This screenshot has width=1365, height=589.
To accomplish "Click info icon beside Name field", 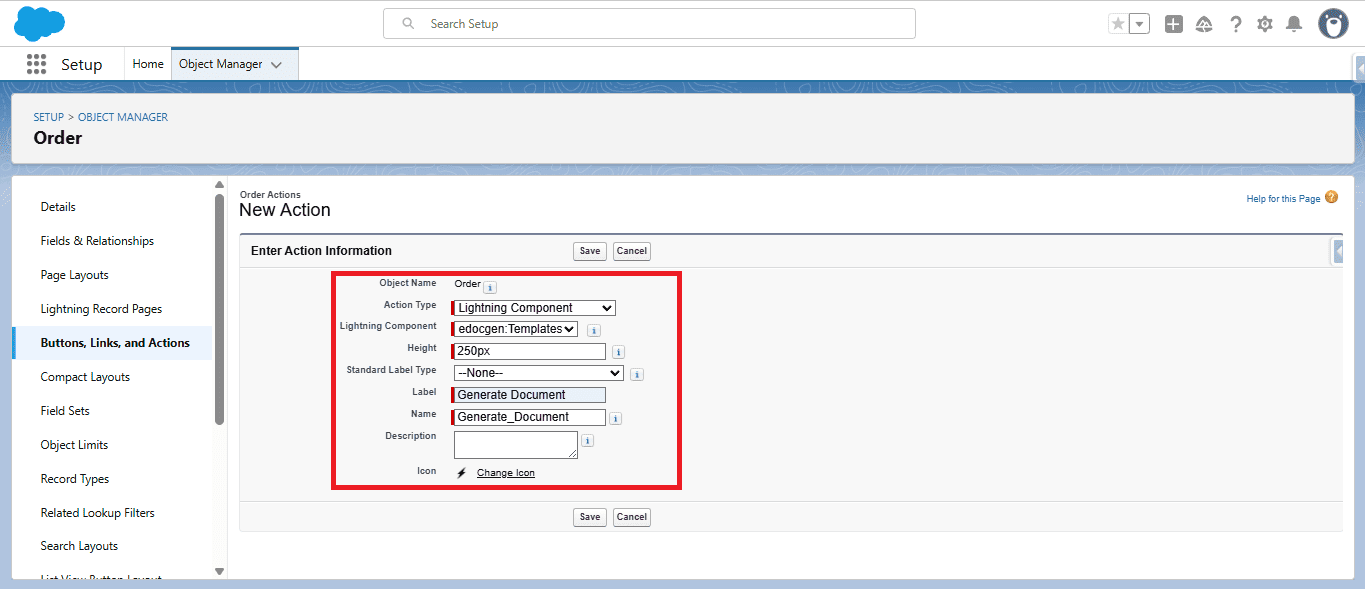I will click(615, 419).
